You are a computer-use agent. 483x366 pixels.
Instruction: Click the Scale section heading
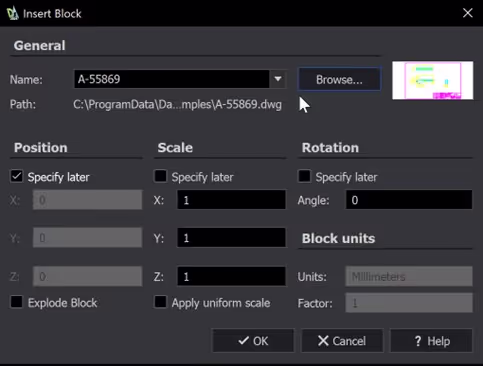coord(175,148)
